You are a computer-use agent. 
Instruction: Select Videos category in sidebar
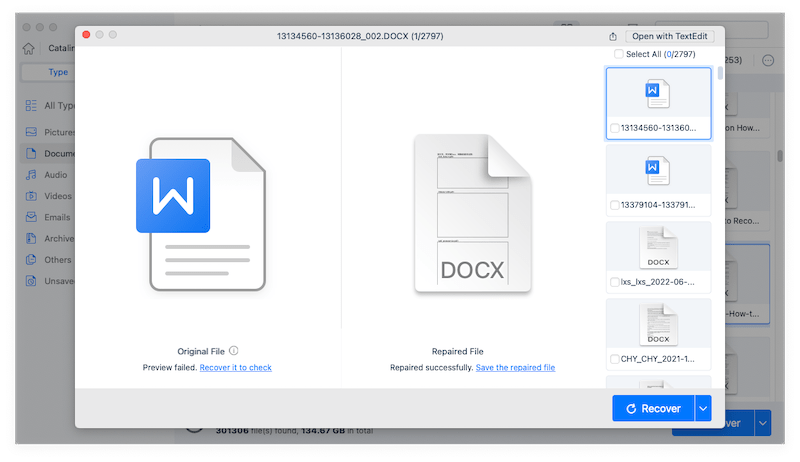[49, 196]
